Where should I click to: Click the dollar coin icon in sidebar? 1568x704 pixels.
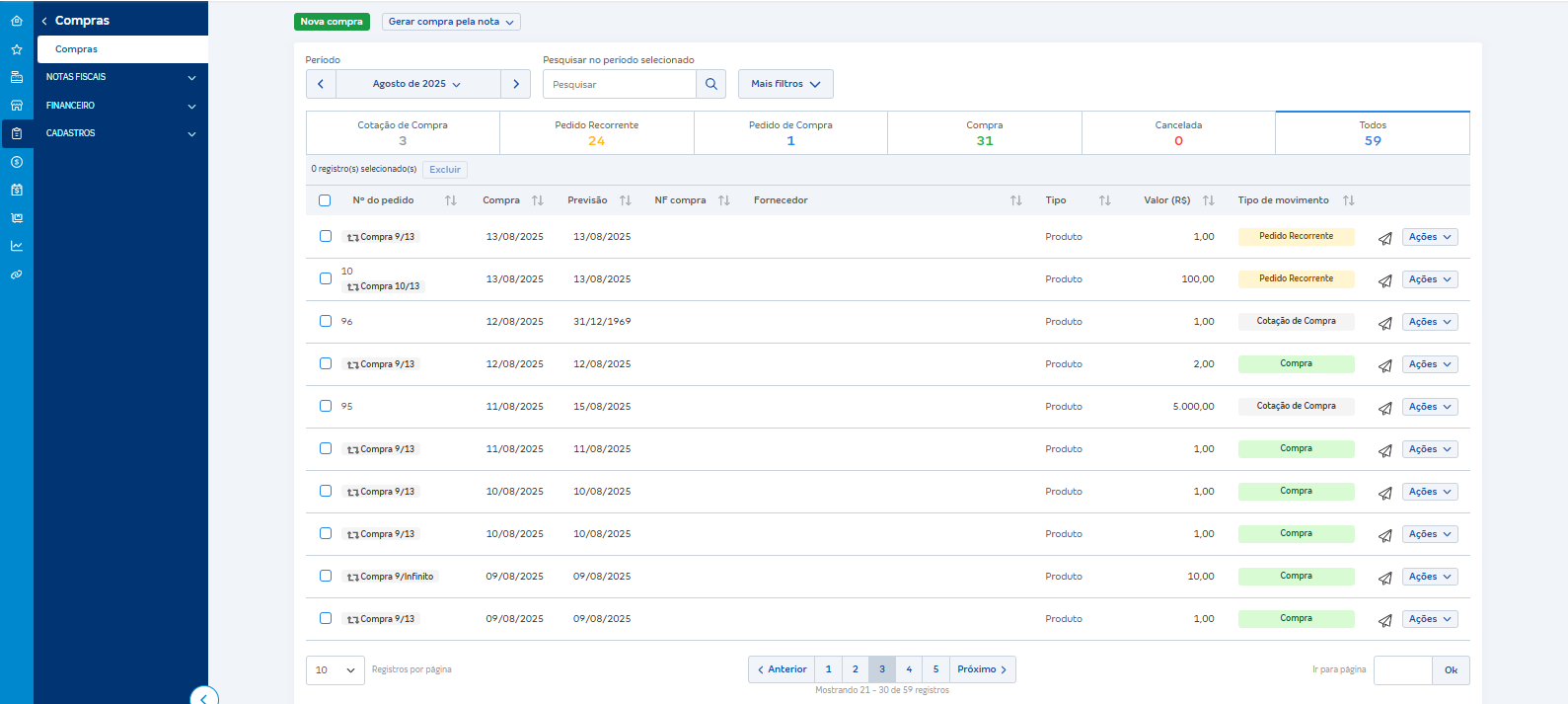(x=17, y=162)
